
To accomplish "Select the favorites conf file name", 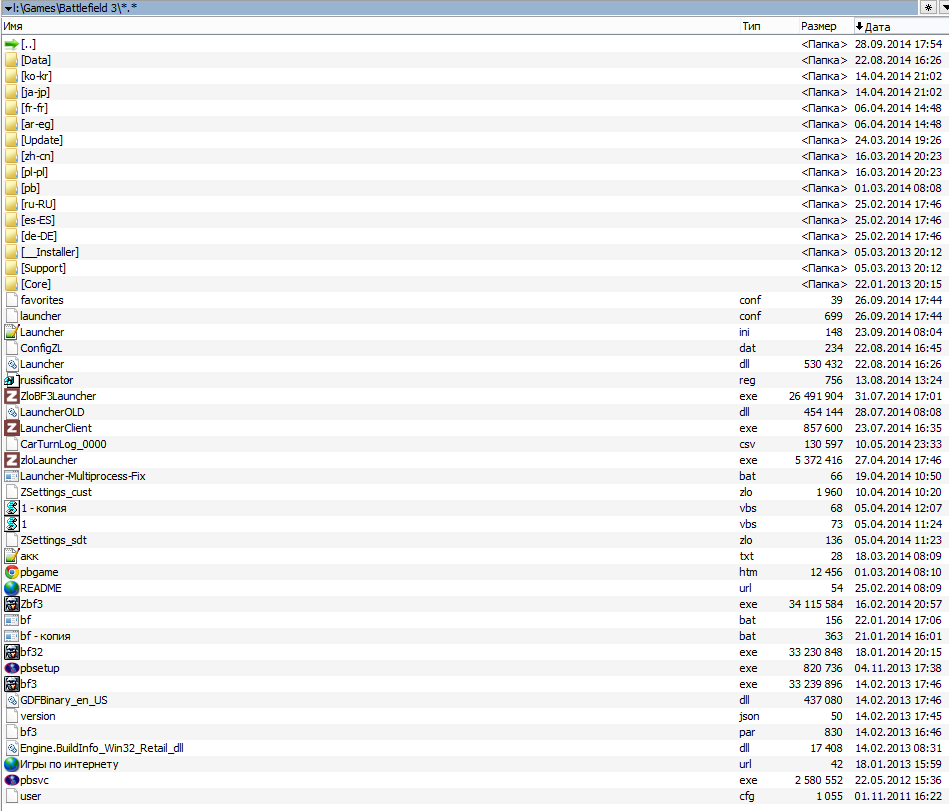I will tap(42, 300).
